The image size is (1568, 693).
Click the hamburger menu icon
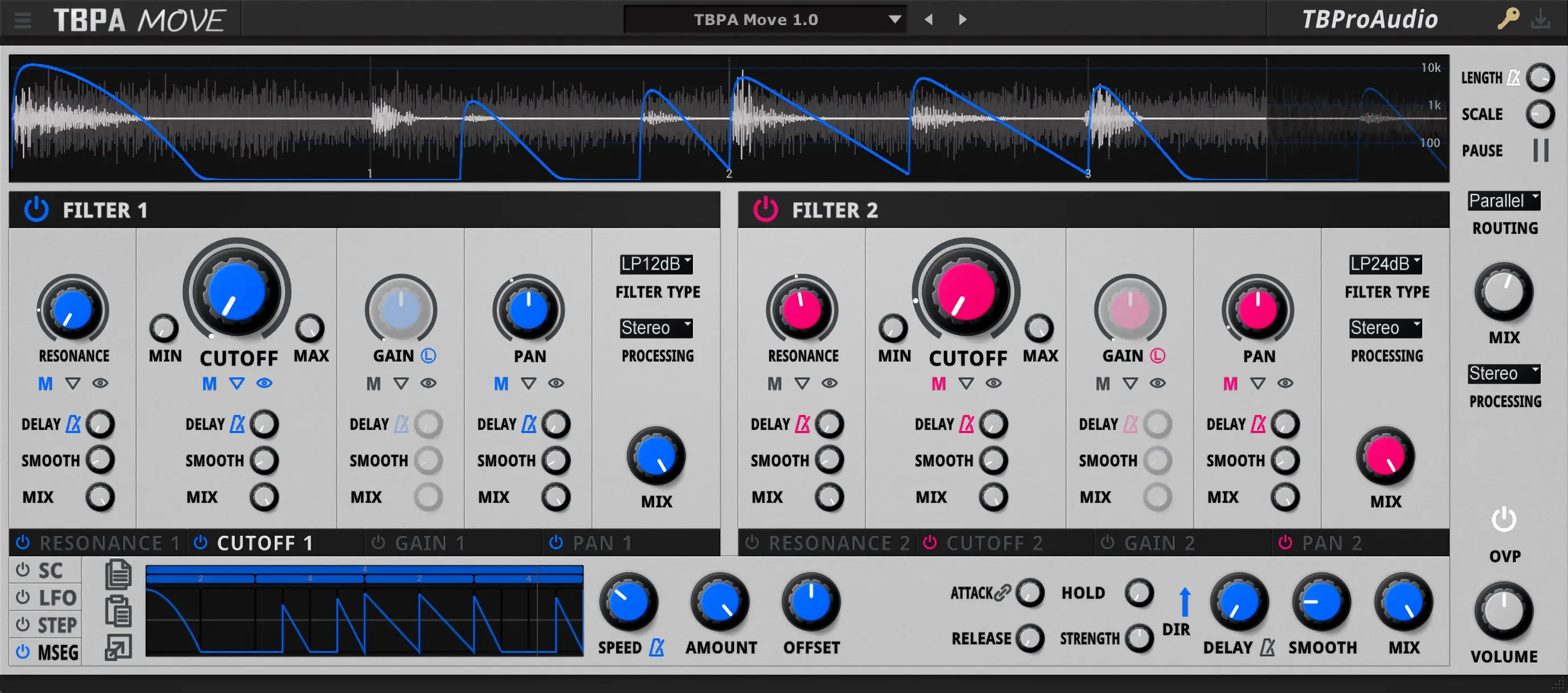(x=23, y=20)
